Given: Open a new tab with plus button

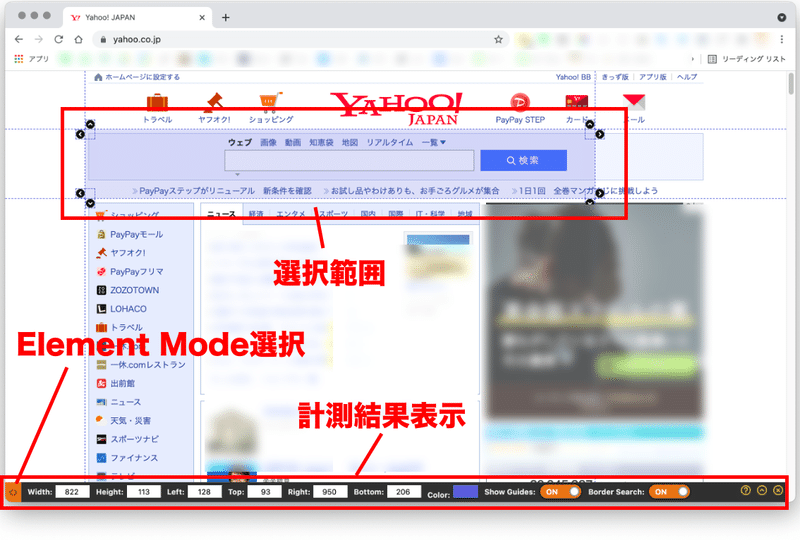Looking at the screenshot, I should click(x=226, y=17).
